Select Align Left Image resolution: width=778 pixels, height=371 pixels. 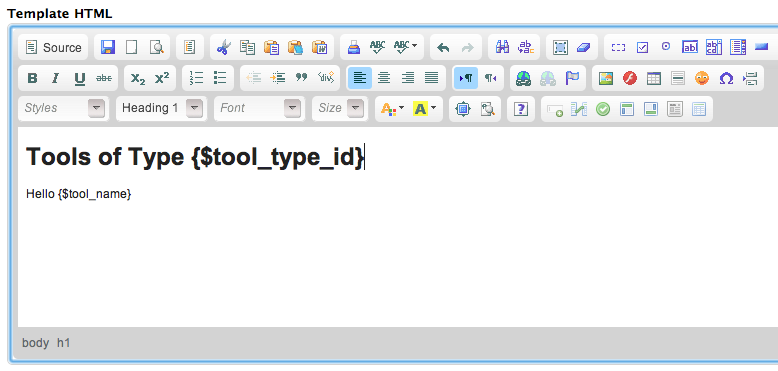[x=360, y=78]
